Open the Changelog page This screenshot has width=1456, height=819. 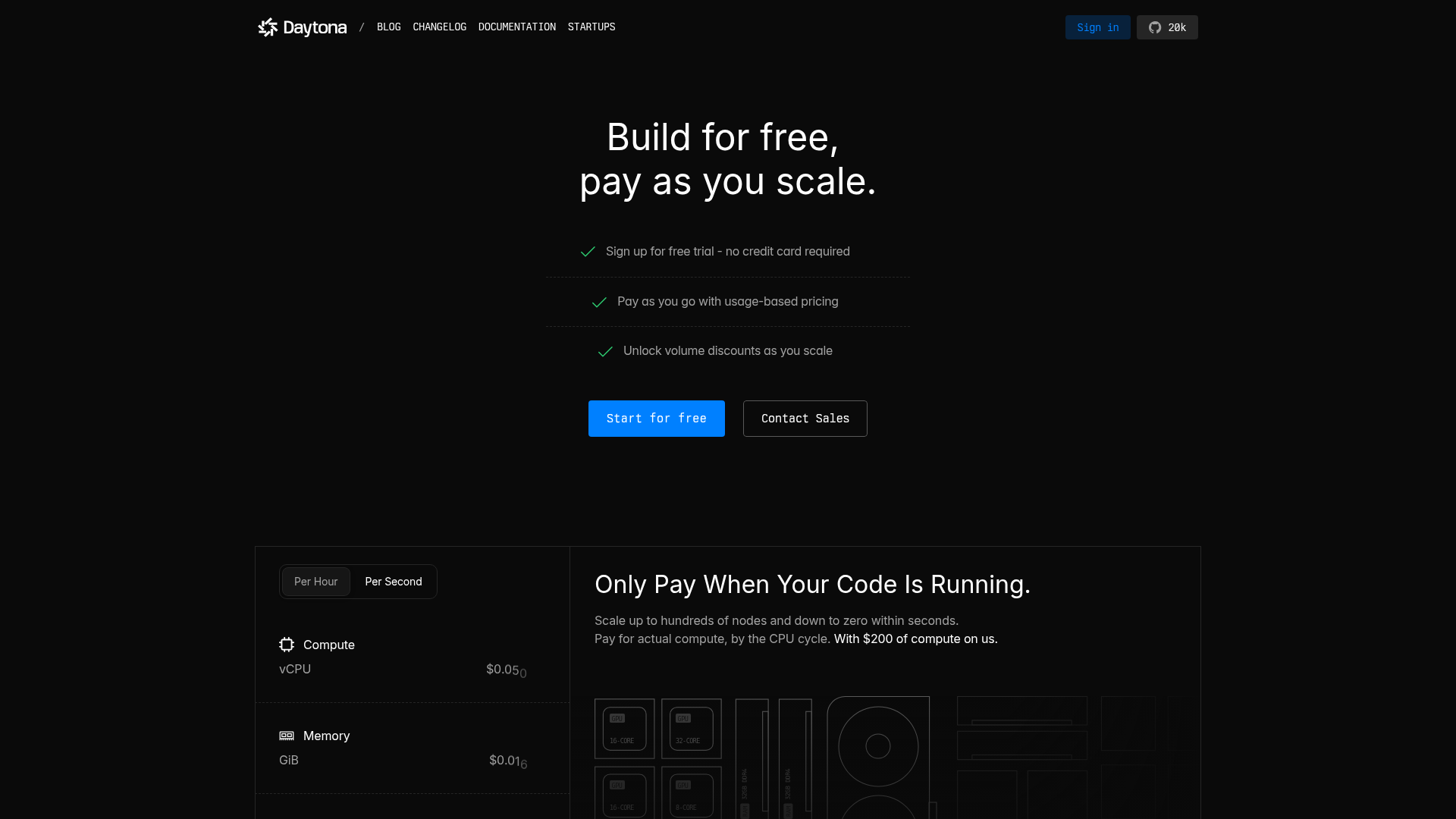click(x=440, y=27)
